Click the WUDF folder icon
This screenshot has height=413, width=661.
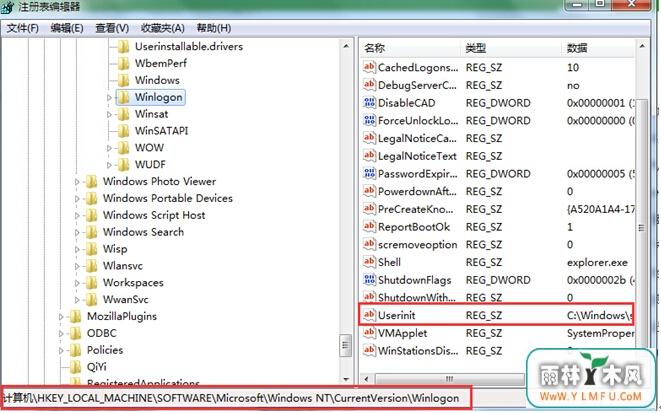tap(124, 164)
